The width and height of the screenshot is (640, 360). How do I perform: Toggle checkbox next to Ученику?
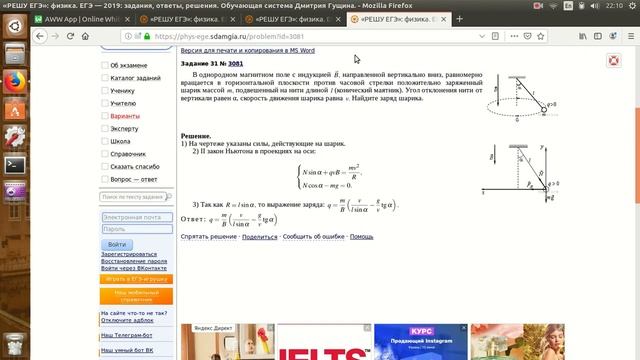coord(105,91)
